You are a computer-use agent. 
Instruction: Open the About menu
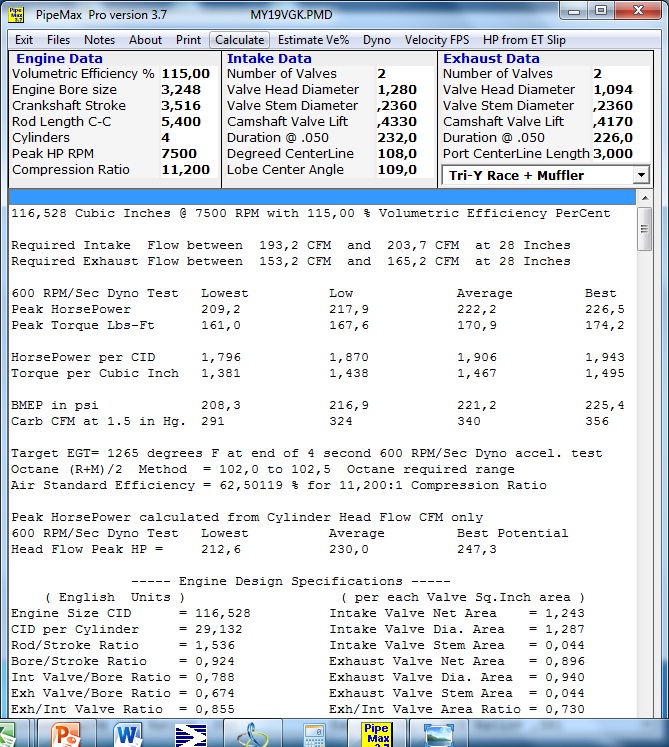point(145,40)
